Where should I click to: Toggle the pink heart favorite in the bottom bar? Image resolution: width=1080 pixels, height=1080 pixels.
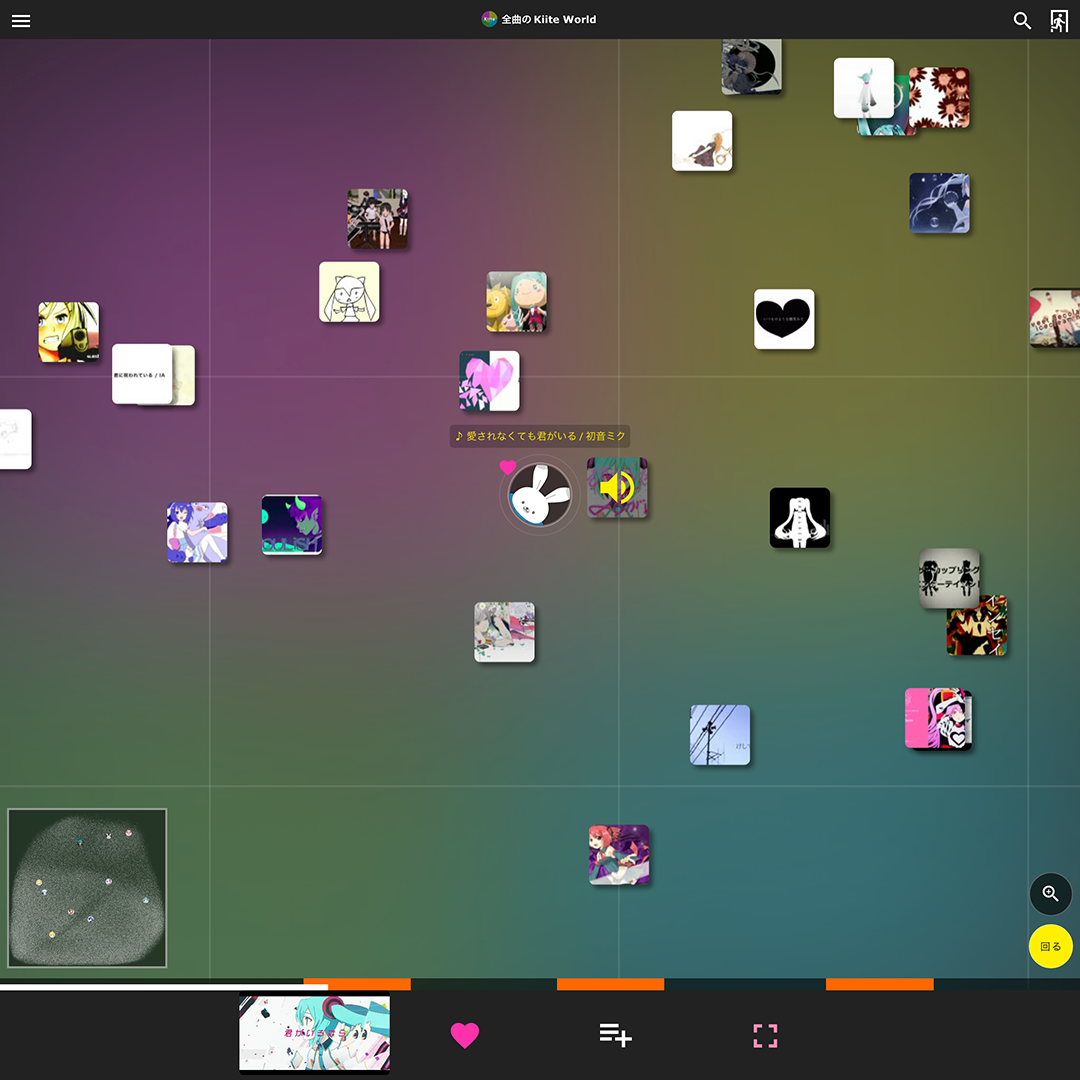coord(465,1035)
